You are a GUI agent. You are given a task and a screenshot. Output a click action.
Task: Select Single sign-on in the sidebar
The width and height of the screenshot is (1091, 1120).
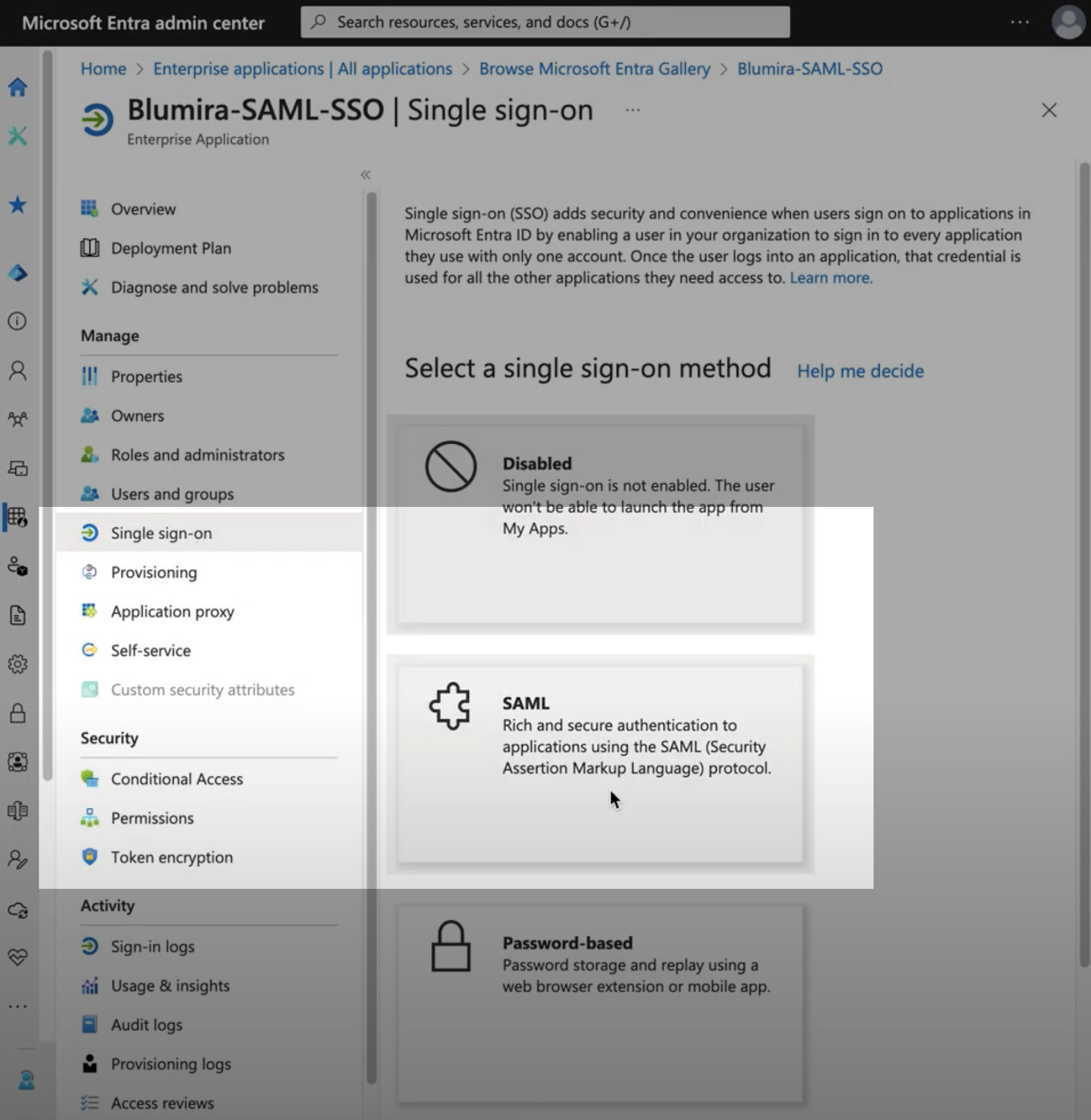click(209, 533)
